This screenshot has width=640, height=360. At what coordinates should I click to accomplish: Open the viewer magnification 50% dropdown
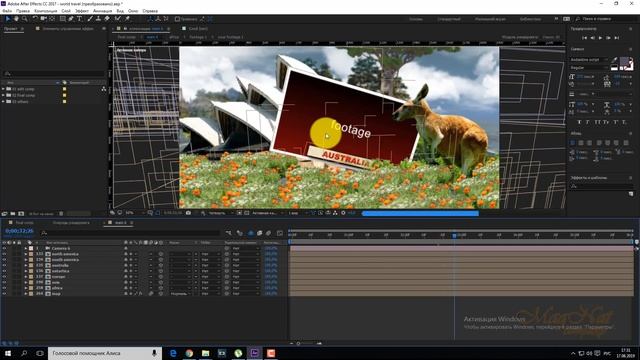click(x=134, y=213)
